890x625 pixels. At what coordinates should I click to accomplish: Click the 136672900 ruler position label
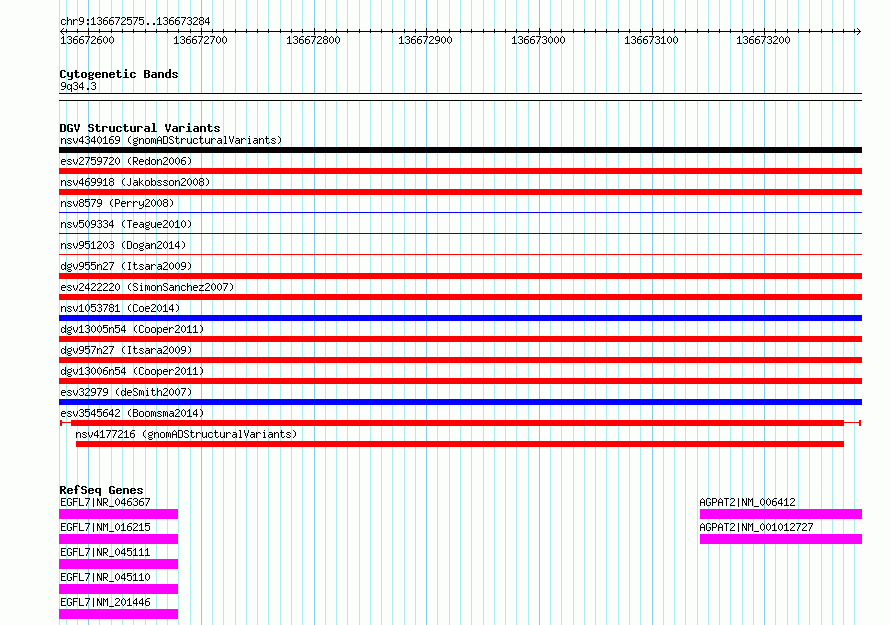tap(425, 40)
